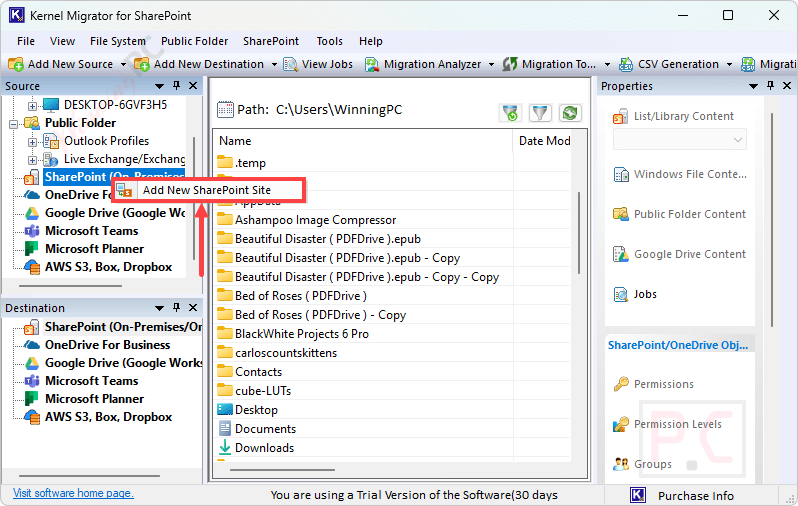Open the View menu

click(x=63, y=41)
